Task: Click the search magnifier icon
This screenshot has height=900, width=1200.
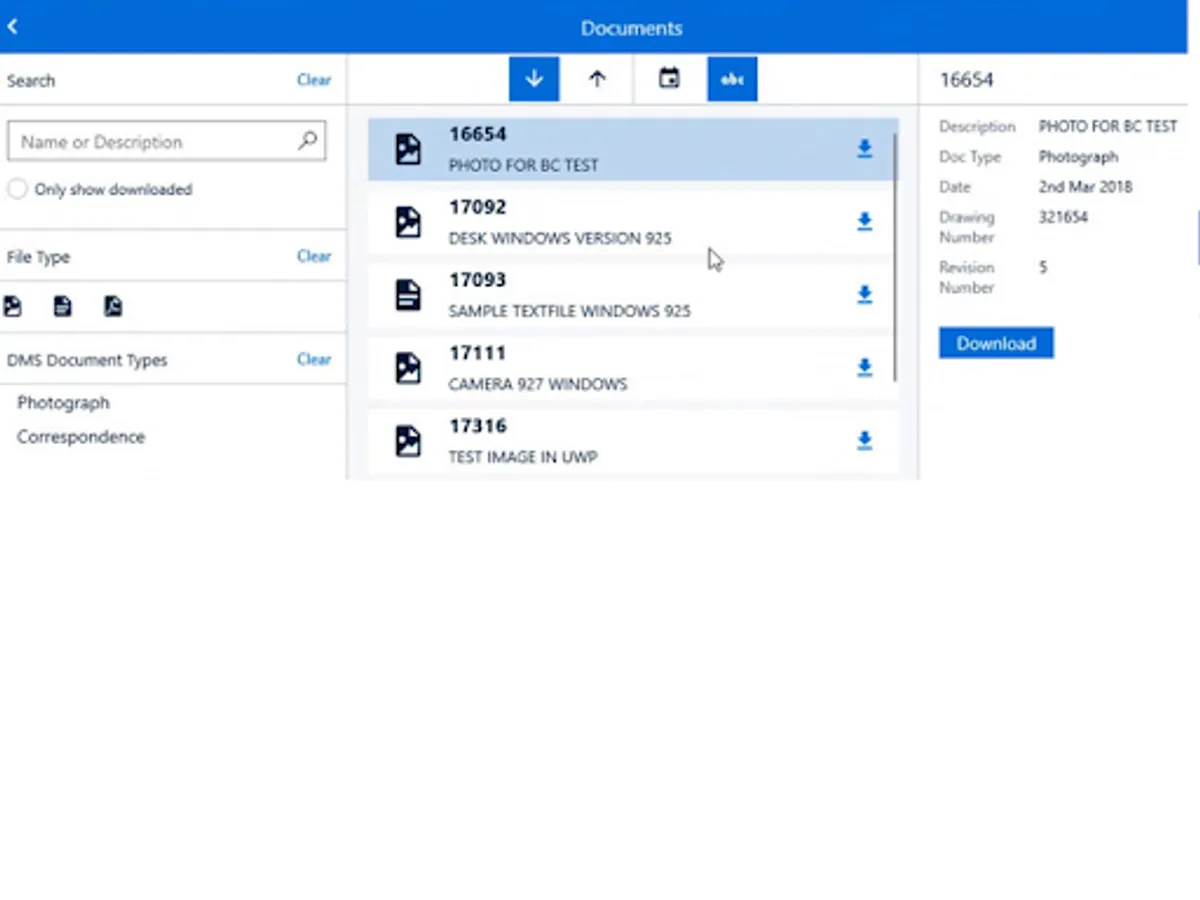Action: 308,141
